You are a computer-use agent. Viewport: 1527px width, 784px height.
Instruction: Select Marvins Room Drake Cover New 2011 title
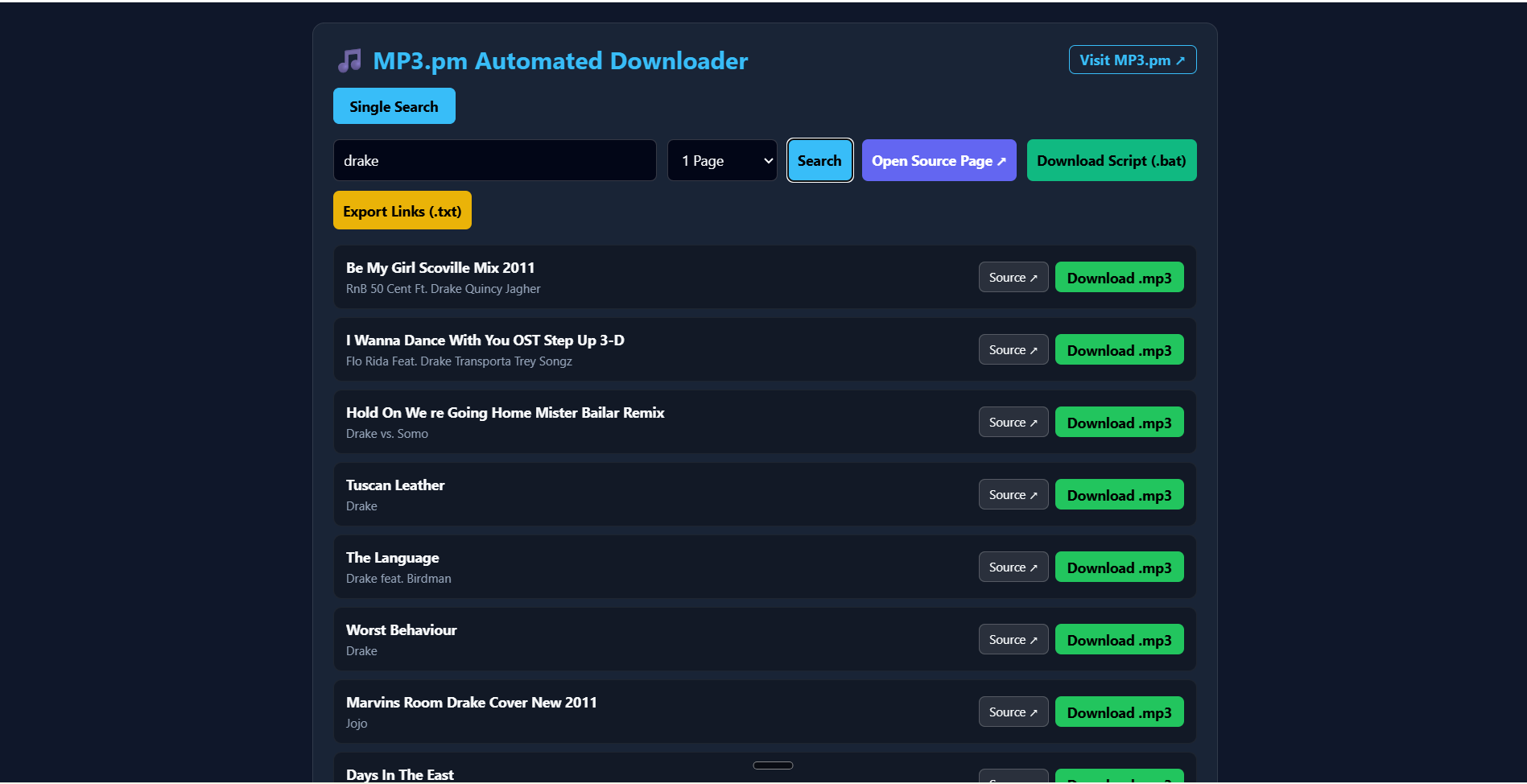pyautogui.click(x=472, y=702)
